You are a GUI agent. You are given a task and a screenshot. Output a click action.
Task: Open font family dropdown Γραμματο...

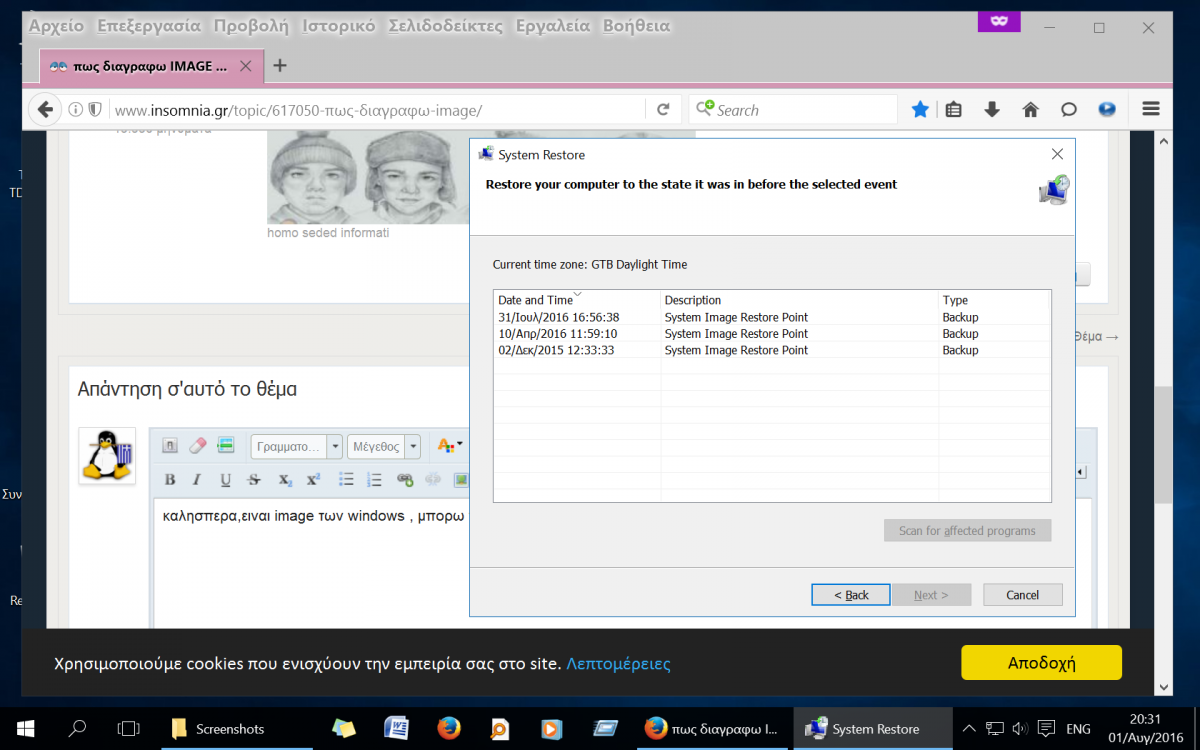297,446
